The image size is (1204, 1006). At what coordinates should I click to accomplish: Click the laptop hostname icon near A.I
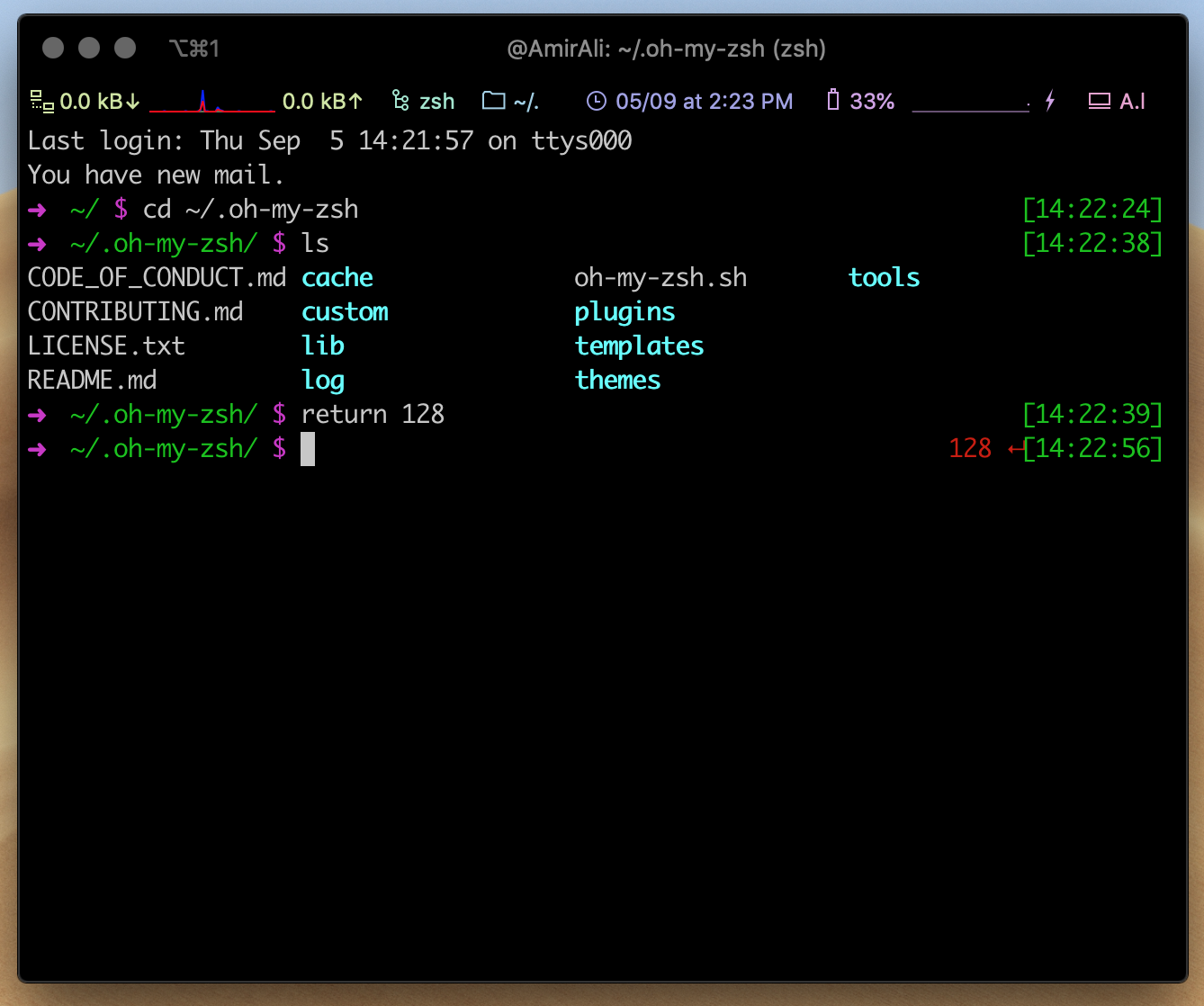click(1099, 102)
